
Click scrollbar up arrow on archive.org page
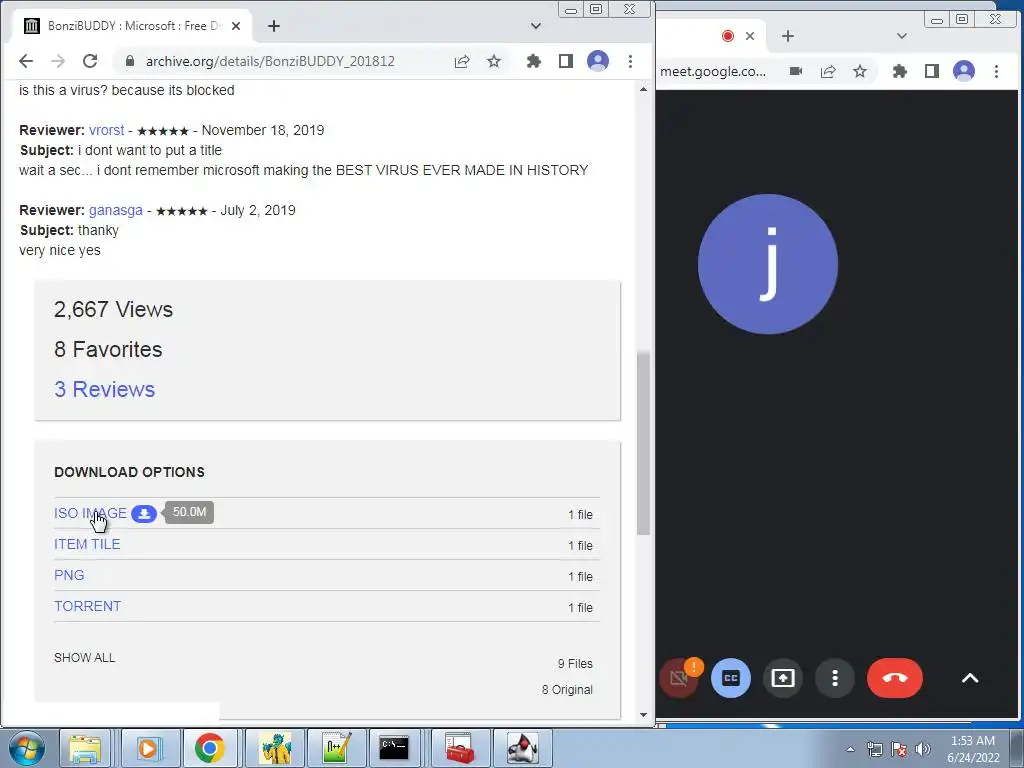(x=643, y=89)
